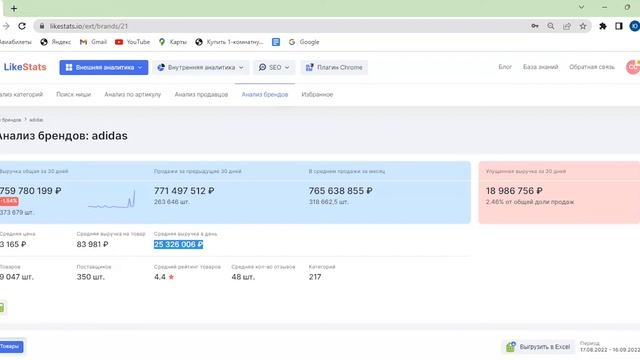Viewport: 640px width, 360px height.
Task: Open the Обратная связь link
Action: pyautogui.click(x=592, y=67)
